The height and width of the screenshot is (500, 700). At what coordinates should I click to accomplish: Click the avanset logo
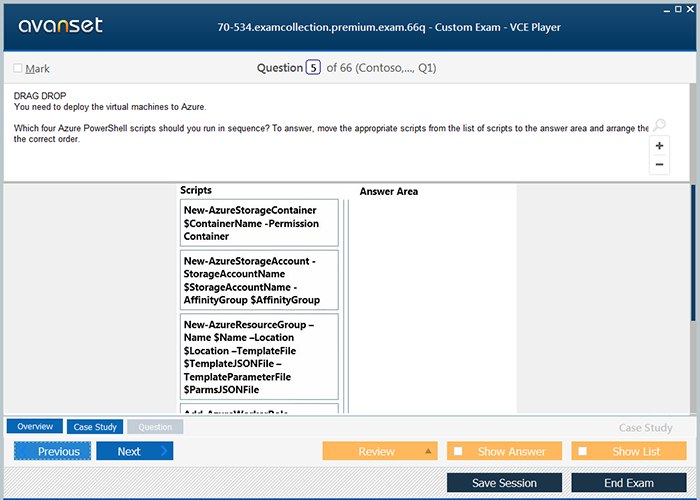click(x=60, y=25)
